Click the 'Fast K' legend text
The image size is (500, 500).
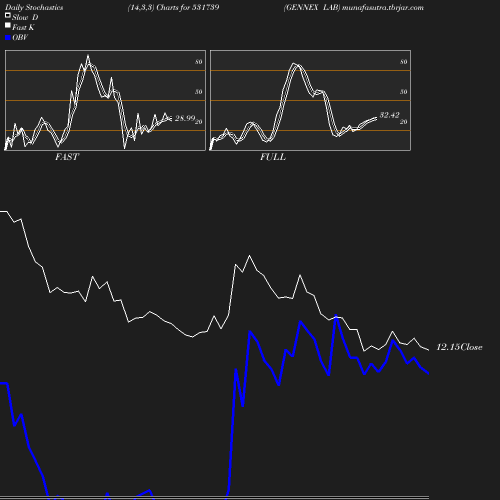click(23, 27)
